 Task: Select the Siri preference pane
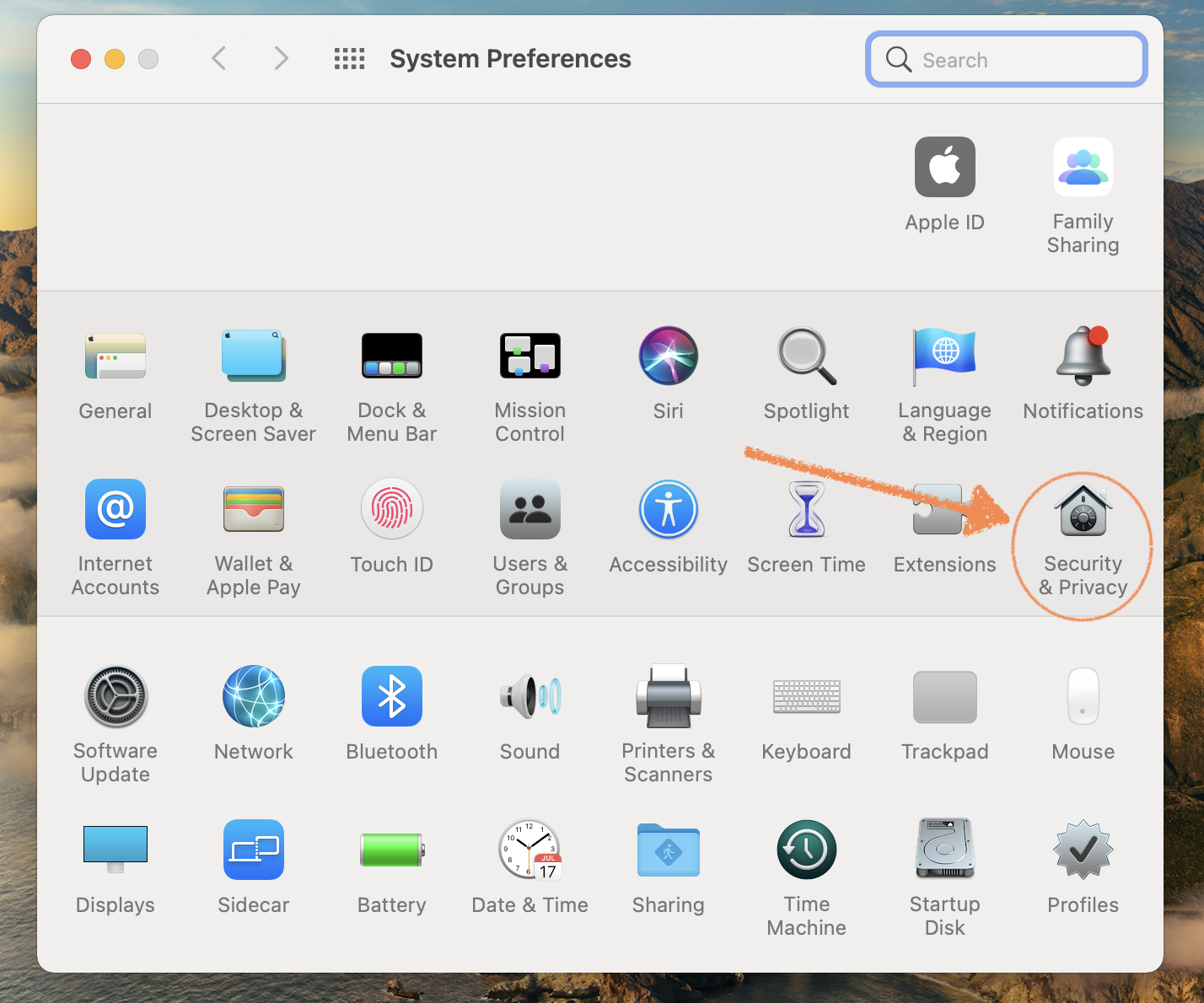(668, 356)
